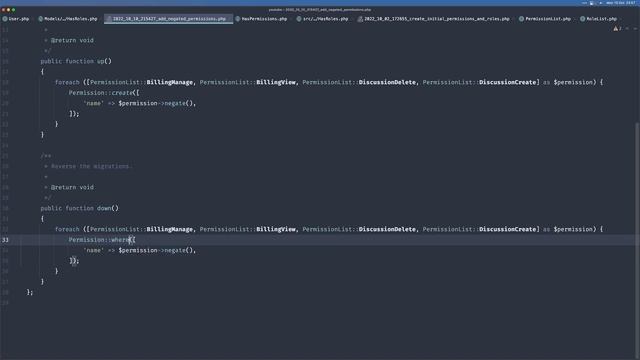The image size is (640, 360).
Task: Click '$permission->negate()' inside the up() method
Action: pyautogui.click(x=157, y=103)
